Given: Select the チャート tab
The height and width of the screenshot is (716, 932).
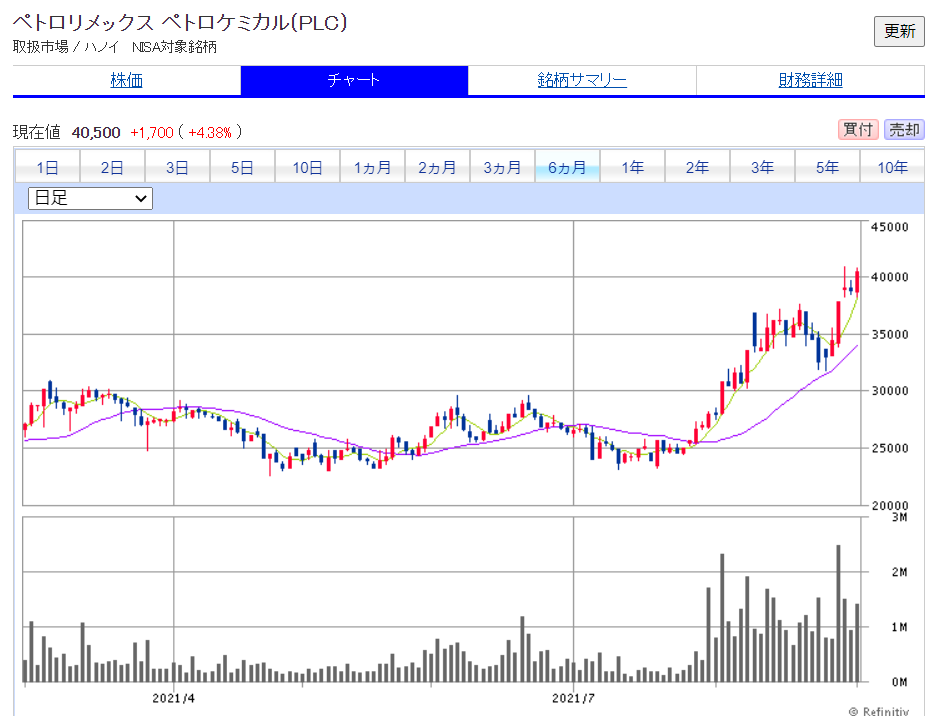Looking at the screenshot, I should [x=354, y=80].
